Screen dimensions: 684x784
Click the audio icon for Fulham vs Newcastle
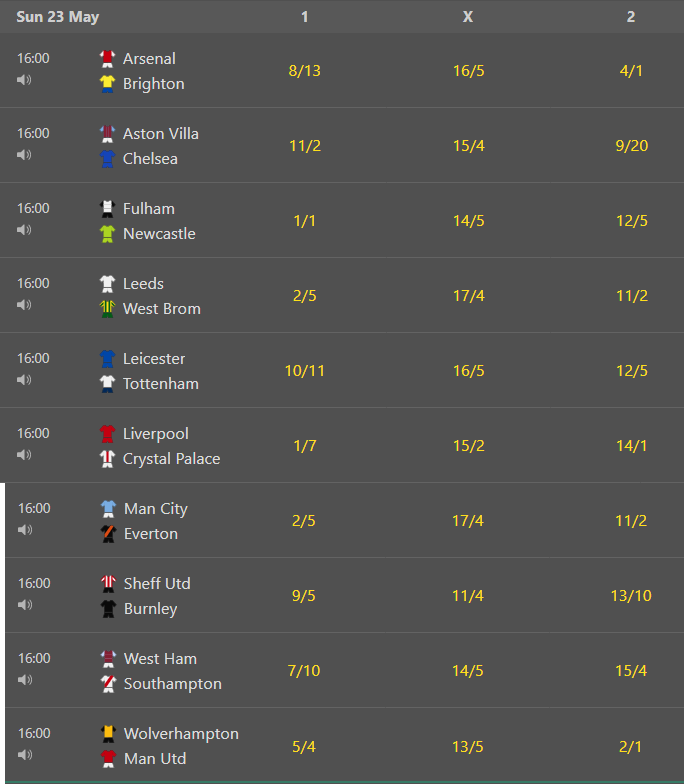pyautogui.click(x=24, y=230)
